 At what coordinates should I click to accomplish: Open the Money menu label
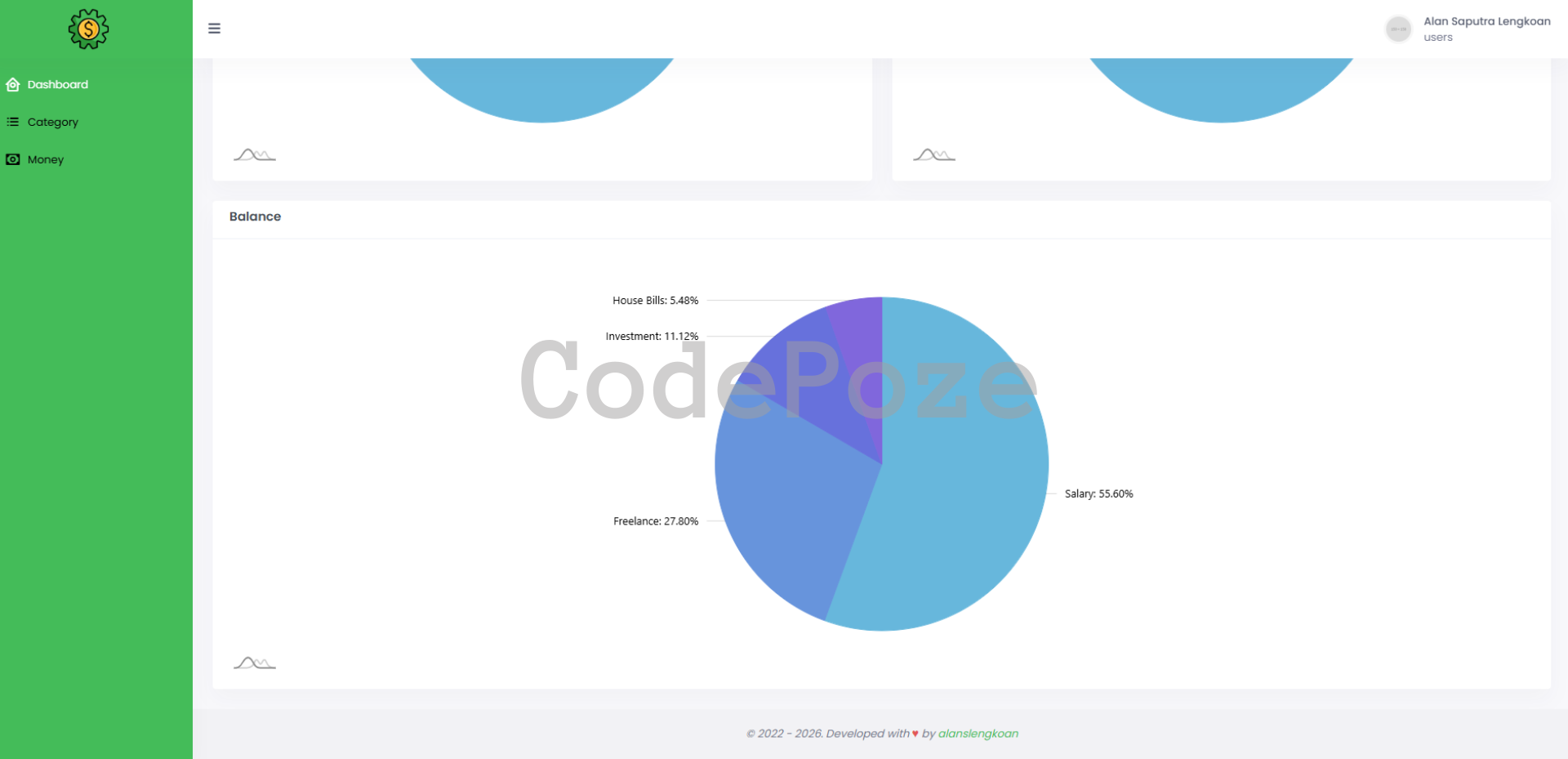46,159
